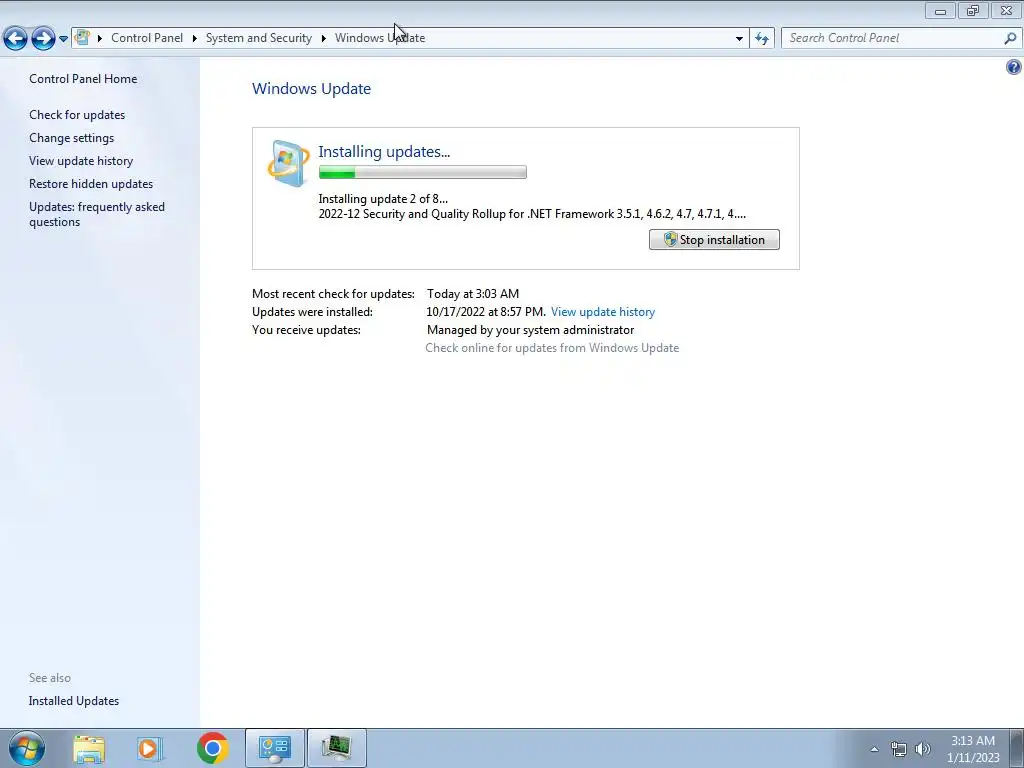
Task: Select Windows Update in the breadcrumb
Action: [379, 38]
